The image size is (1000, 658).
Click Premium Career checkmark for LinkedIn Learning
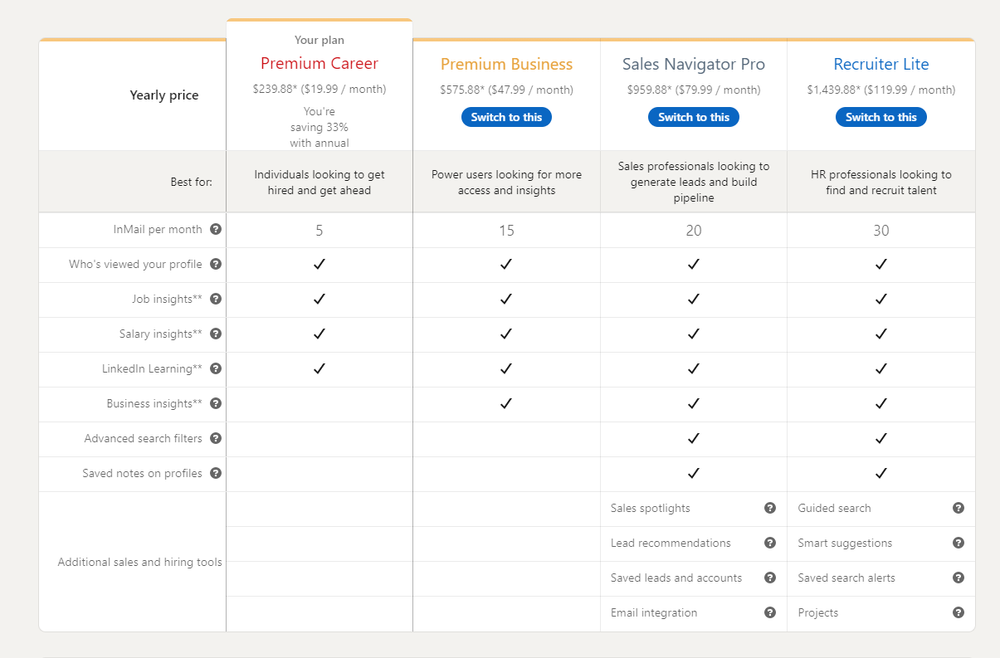320,369
